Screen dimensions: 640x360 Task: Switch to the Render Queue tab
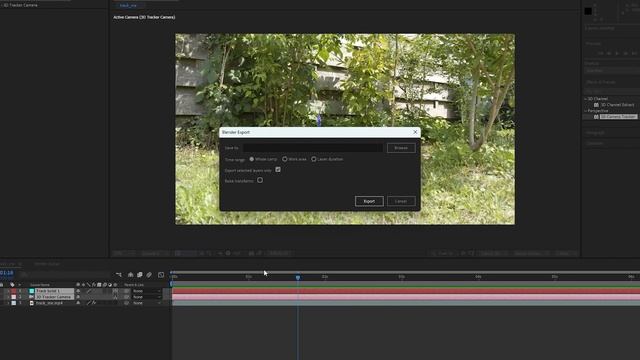pyautogui.click(x=47, y=264)
